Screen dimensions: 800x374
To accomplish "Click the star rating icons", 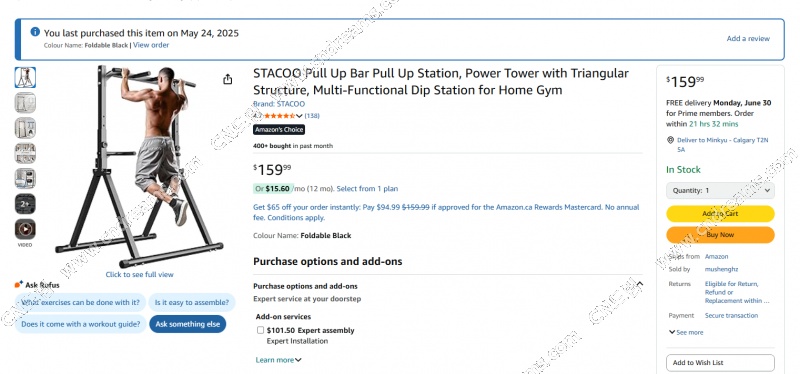I will click(x=280, y=116).
